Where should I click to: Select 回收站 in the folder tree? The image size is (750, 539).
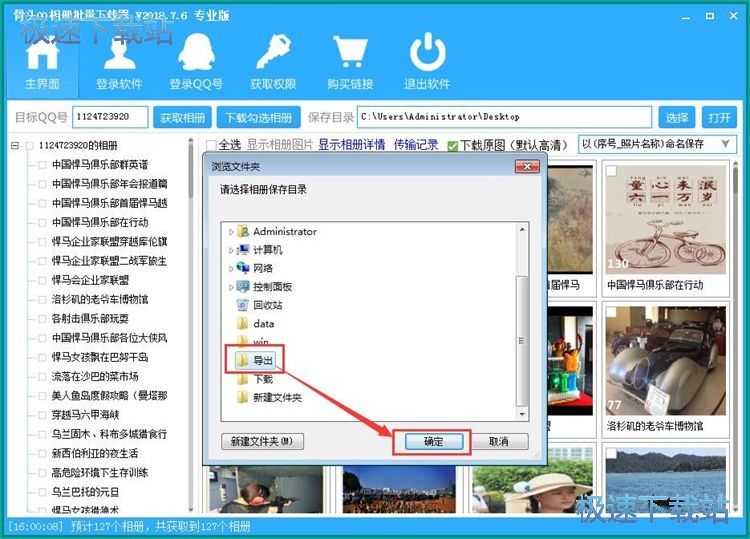coord(267,305)
